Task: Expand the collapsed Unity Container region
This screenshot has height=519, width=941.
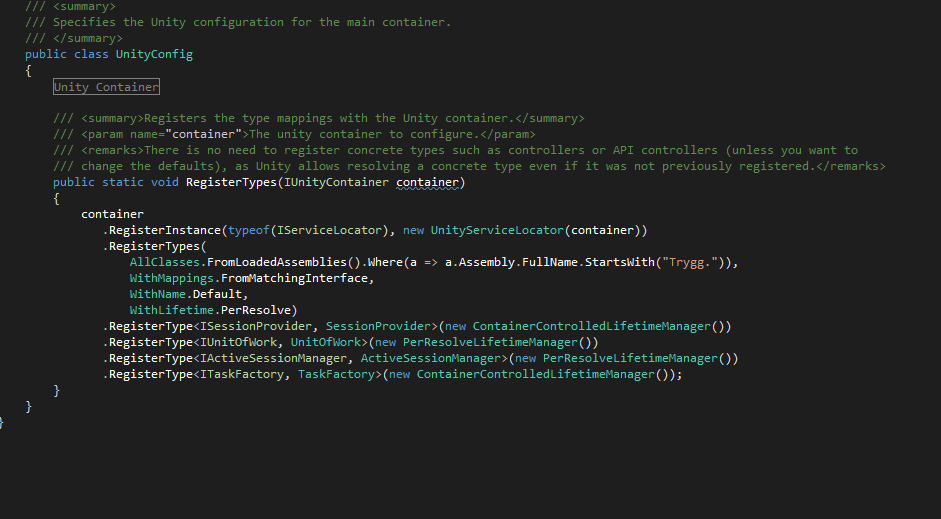Action: click(106, 87)
